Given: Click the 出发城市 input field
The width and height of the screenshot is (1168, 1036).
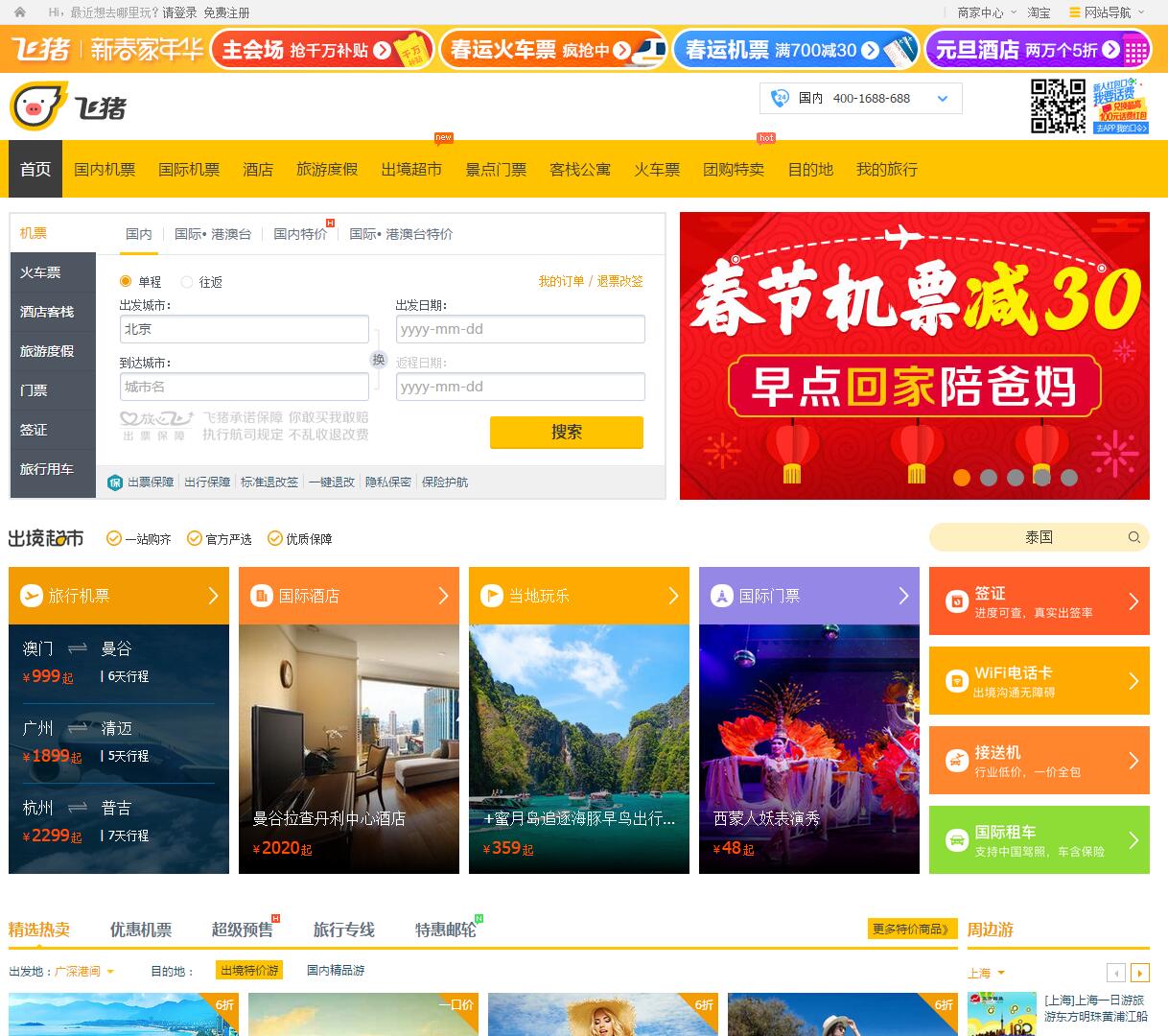Looking at the screenshot, I should point(245,329).
